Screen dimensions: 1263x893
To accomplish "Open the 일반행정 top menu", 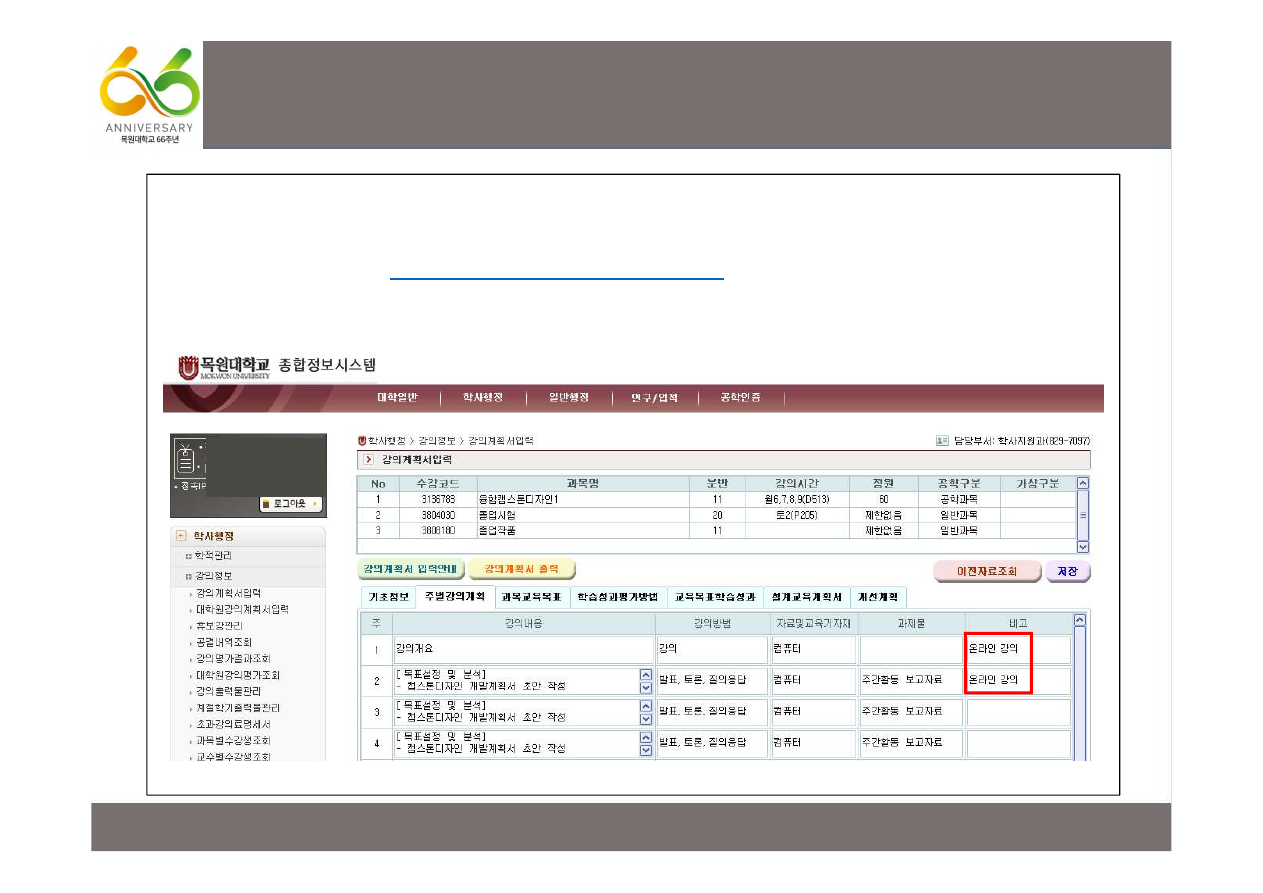I will (x=568, y=398).
